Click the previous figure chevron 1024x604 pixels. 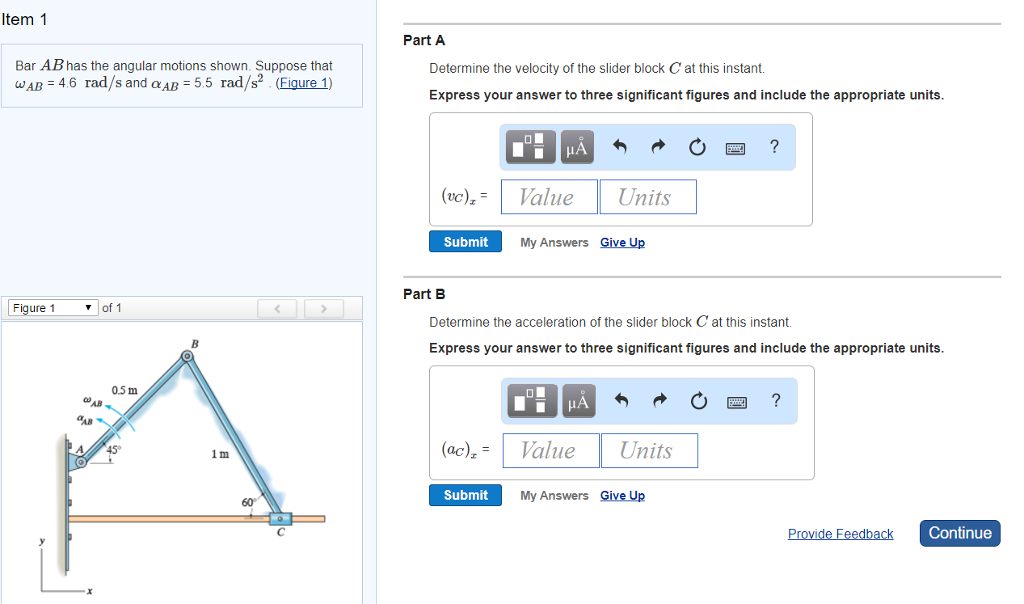(277, 309)
